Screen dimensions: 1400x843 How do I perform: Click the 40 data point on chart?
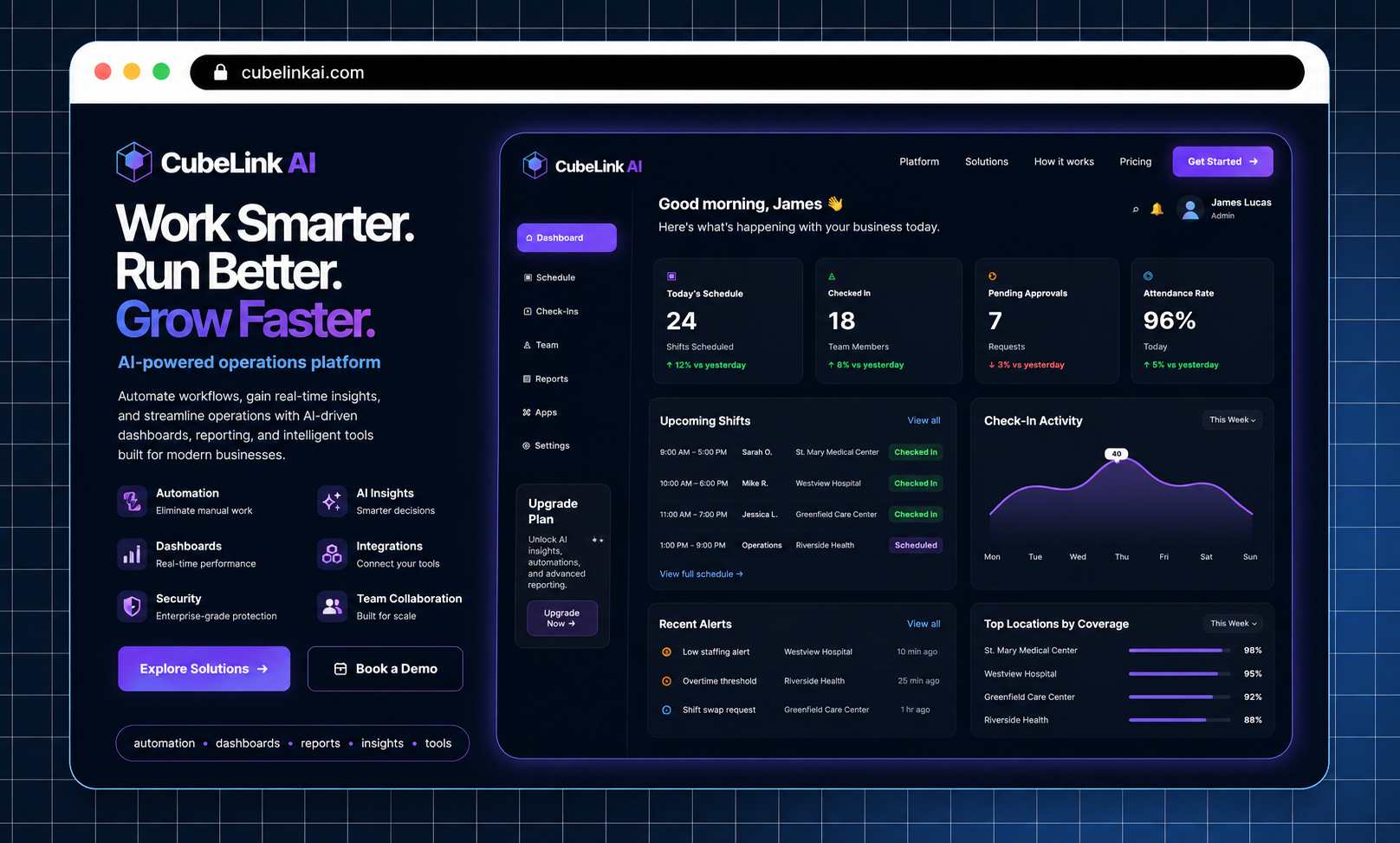click(1117, 454)
